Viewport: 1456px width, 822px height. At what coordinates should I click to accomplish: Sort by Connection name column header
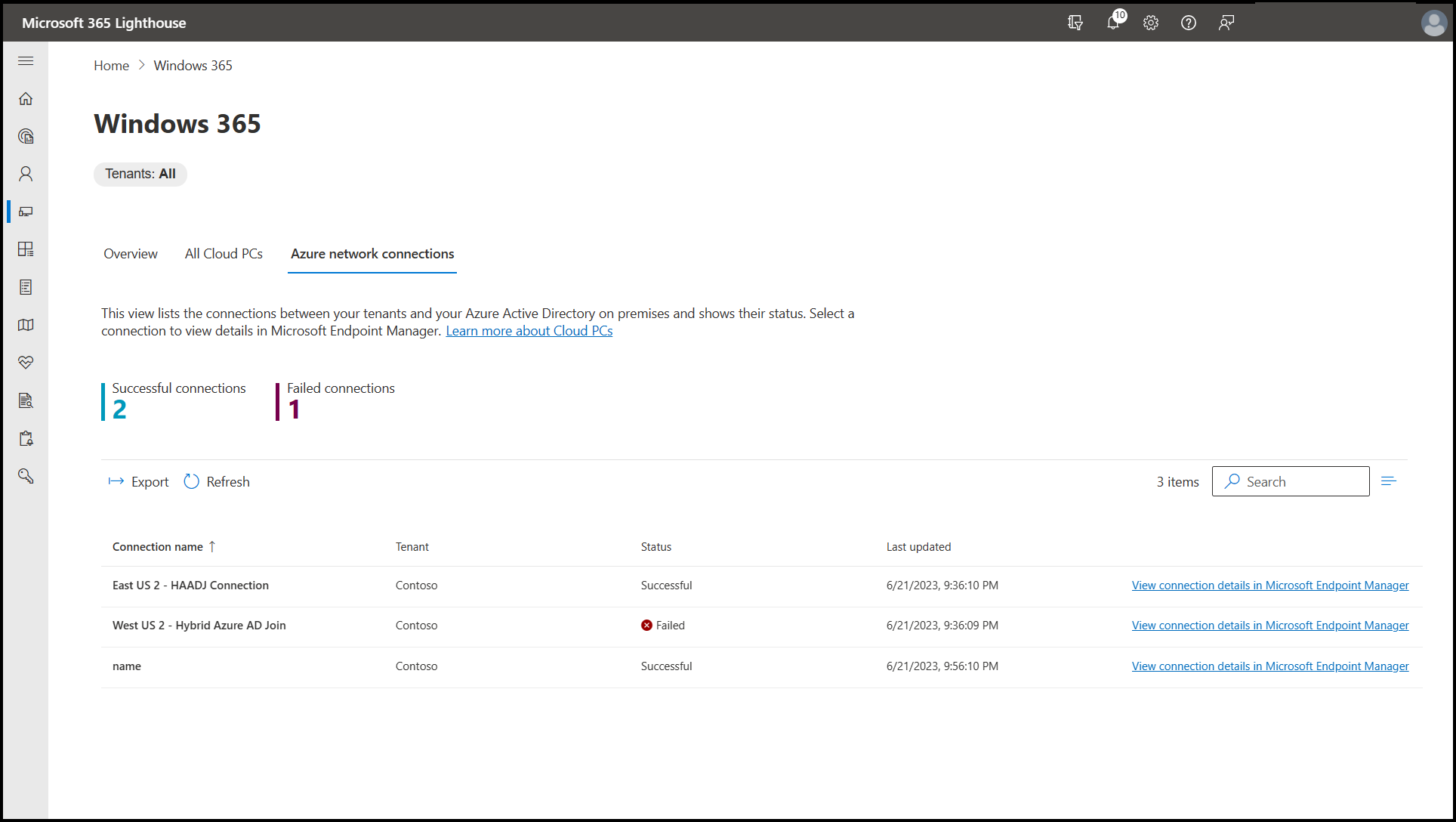click(x=164, y=547)
